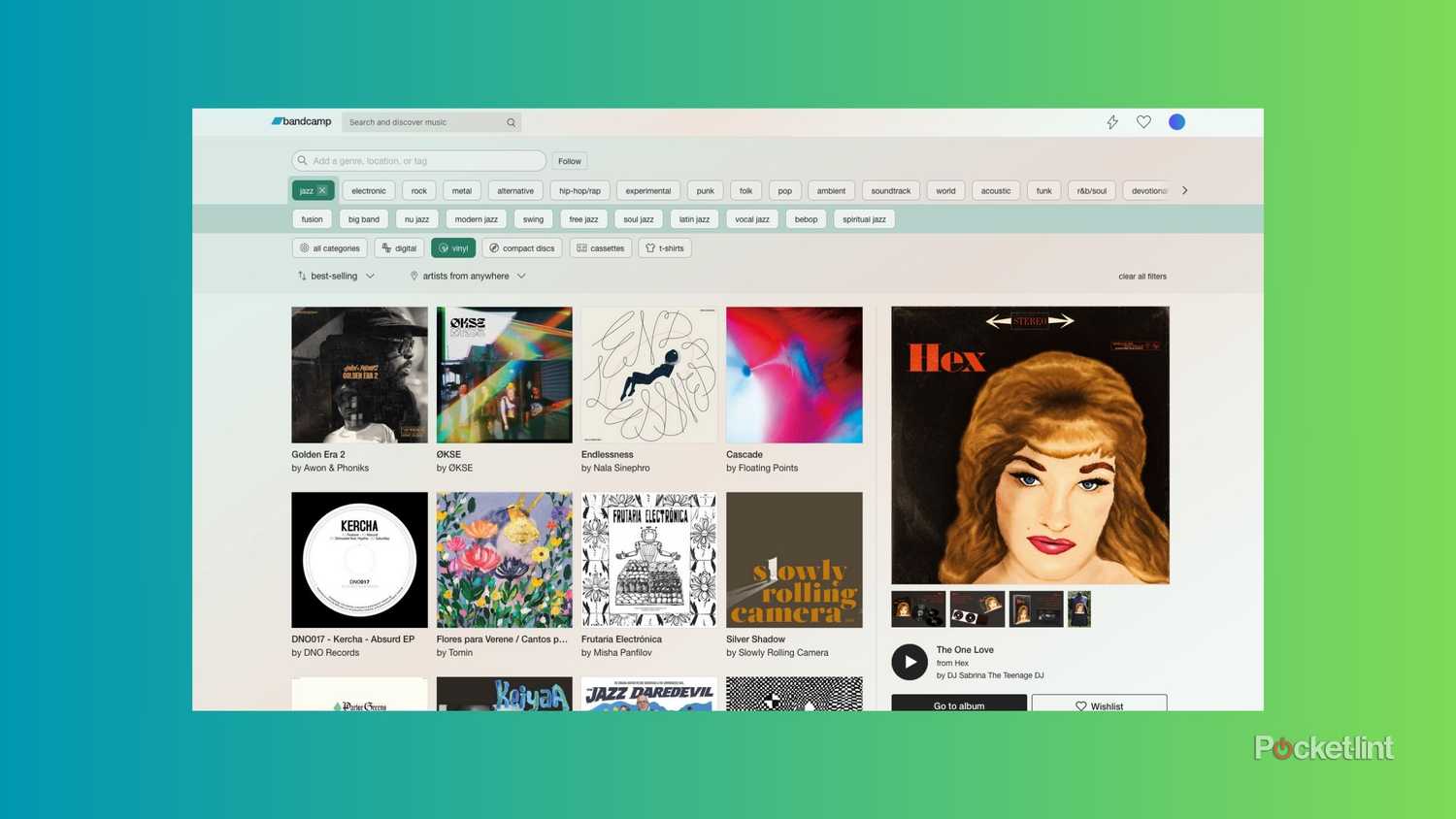1456x819 pixels.
Task: Select the t-shirts merch filter
Action: (x=664, y=247)
